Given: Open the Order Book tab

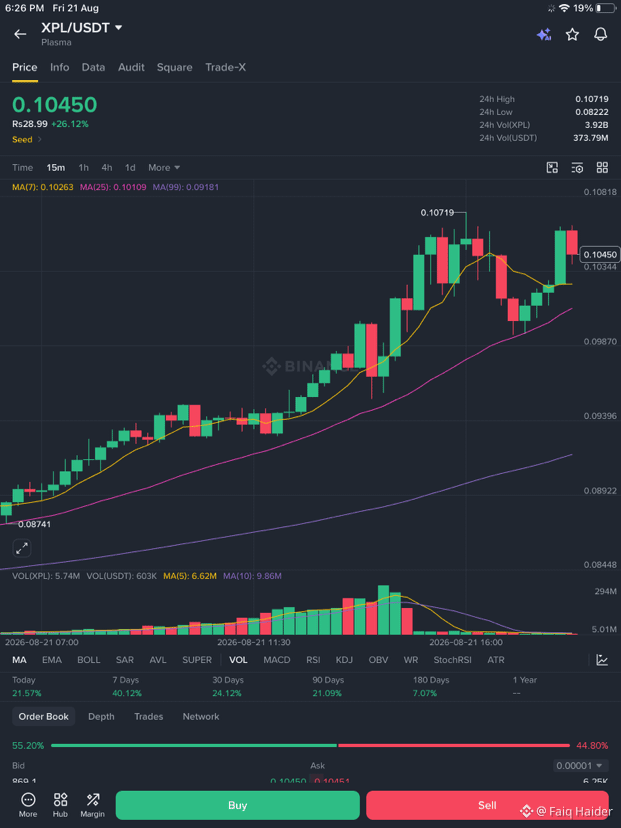Looking at the screenshot, I should point(44,717).
